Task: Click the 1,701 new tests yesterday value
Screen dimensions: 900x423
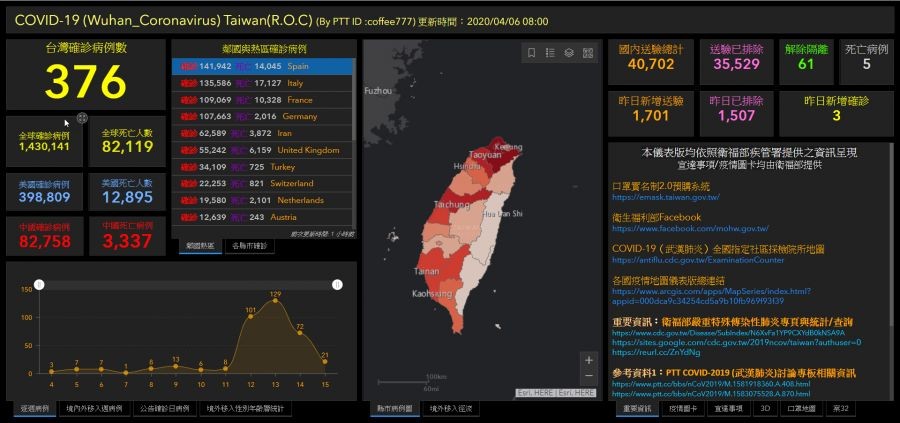Action: pyautogui.click(x=651, y=116)
